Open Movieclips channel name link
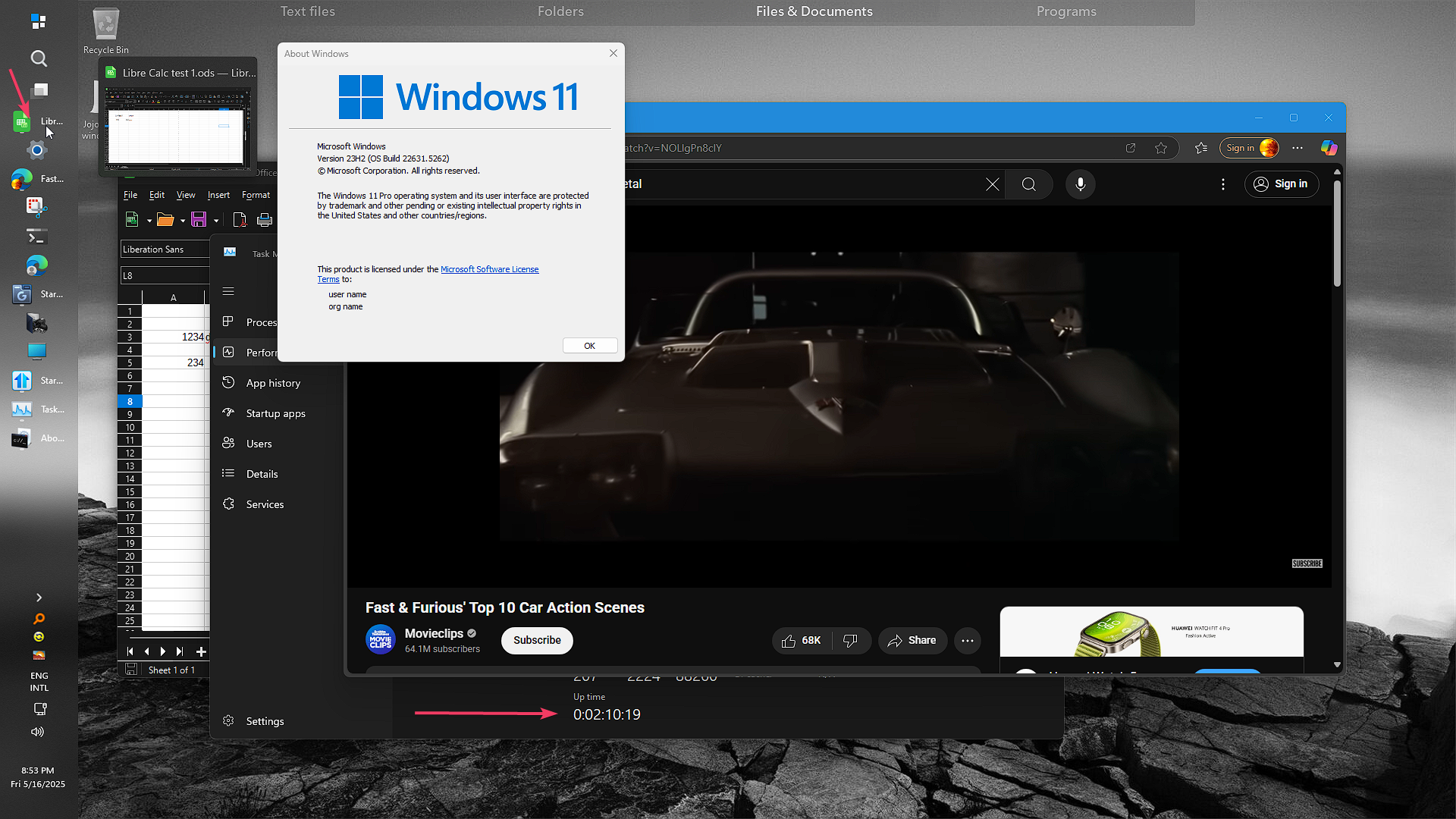 coord(434,634)
